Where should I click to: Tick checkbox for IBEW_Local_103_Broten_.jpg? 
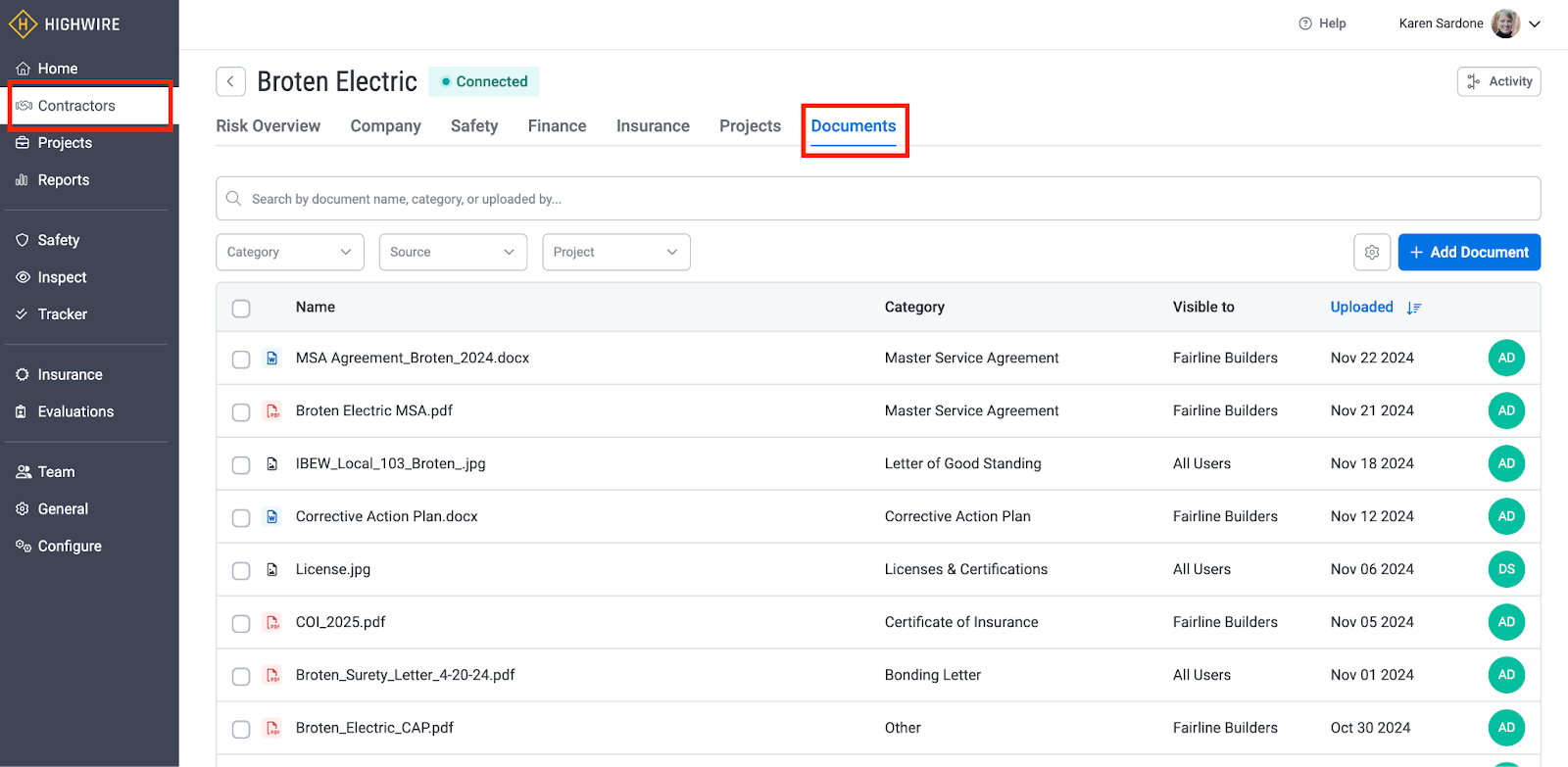[x=241, y=465]
